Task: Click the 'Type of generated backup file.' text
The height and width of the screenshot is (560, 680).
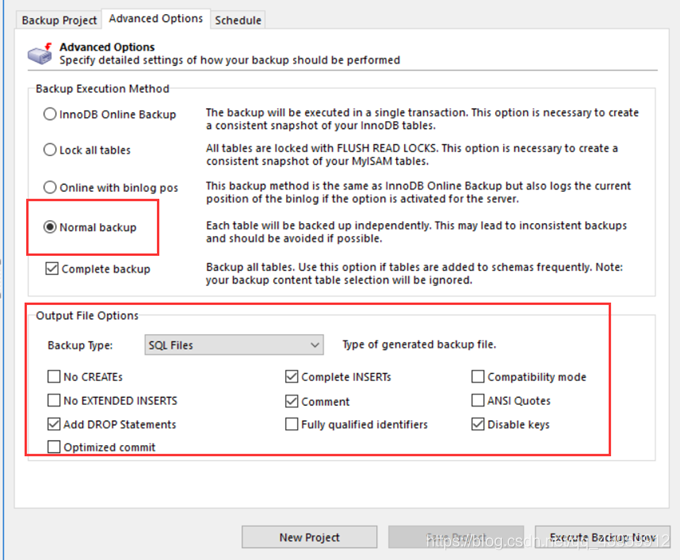Action: pyautogui.click(x=419, y=344)
